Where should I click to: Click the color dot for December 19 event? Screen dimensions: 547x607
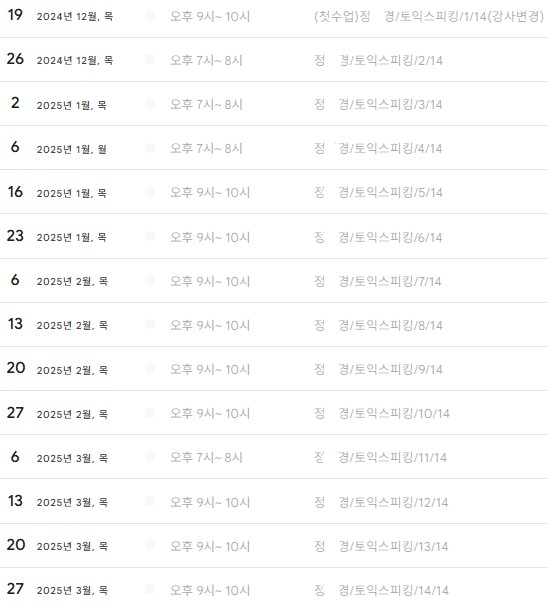tap(150, 15)
